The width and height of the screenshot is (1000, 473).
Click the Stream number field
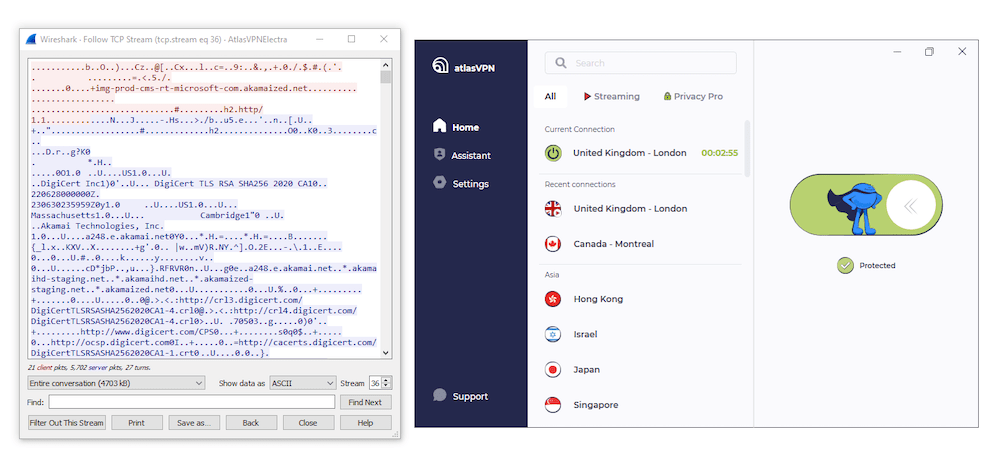375,383
